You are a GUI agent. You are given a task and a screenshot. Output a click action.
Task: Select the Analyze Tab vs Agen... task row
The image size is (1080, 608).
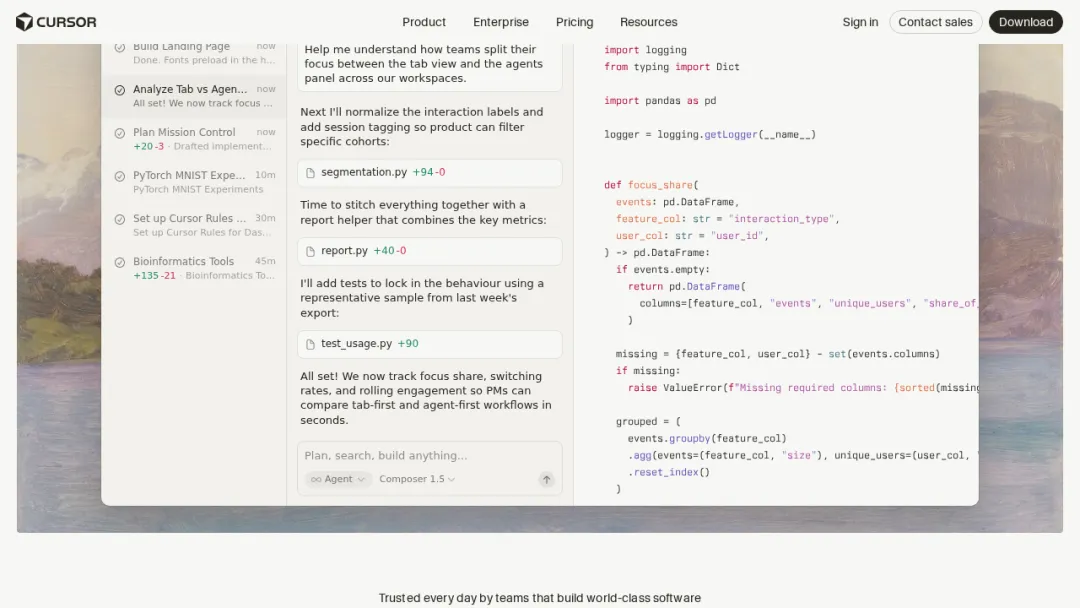pyautogui.click(x=194, y=96)
